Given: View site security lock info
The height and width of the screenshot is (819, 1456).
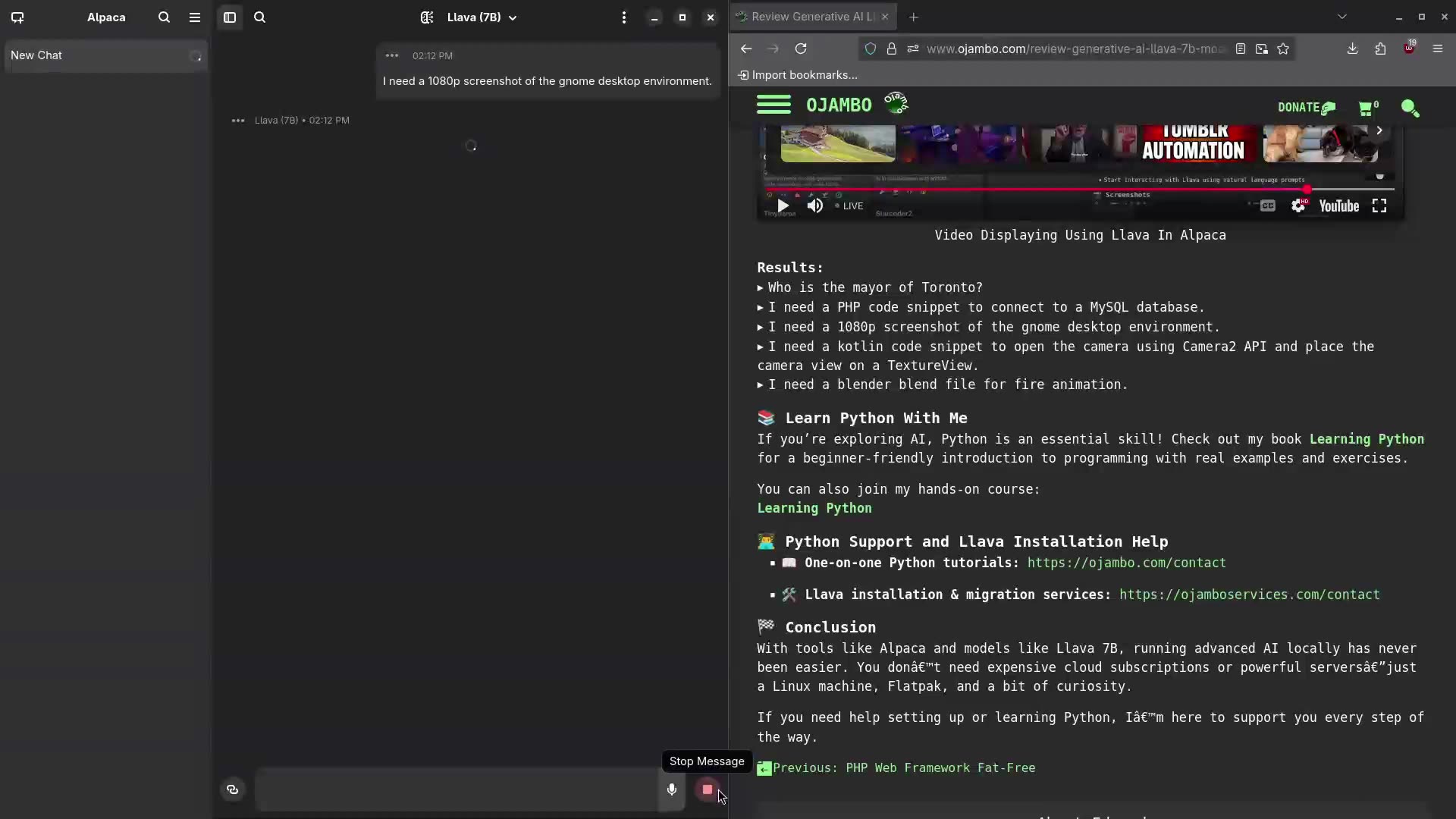Looking at the screenshot, I should pyautogui.click(x=892, y=49).
